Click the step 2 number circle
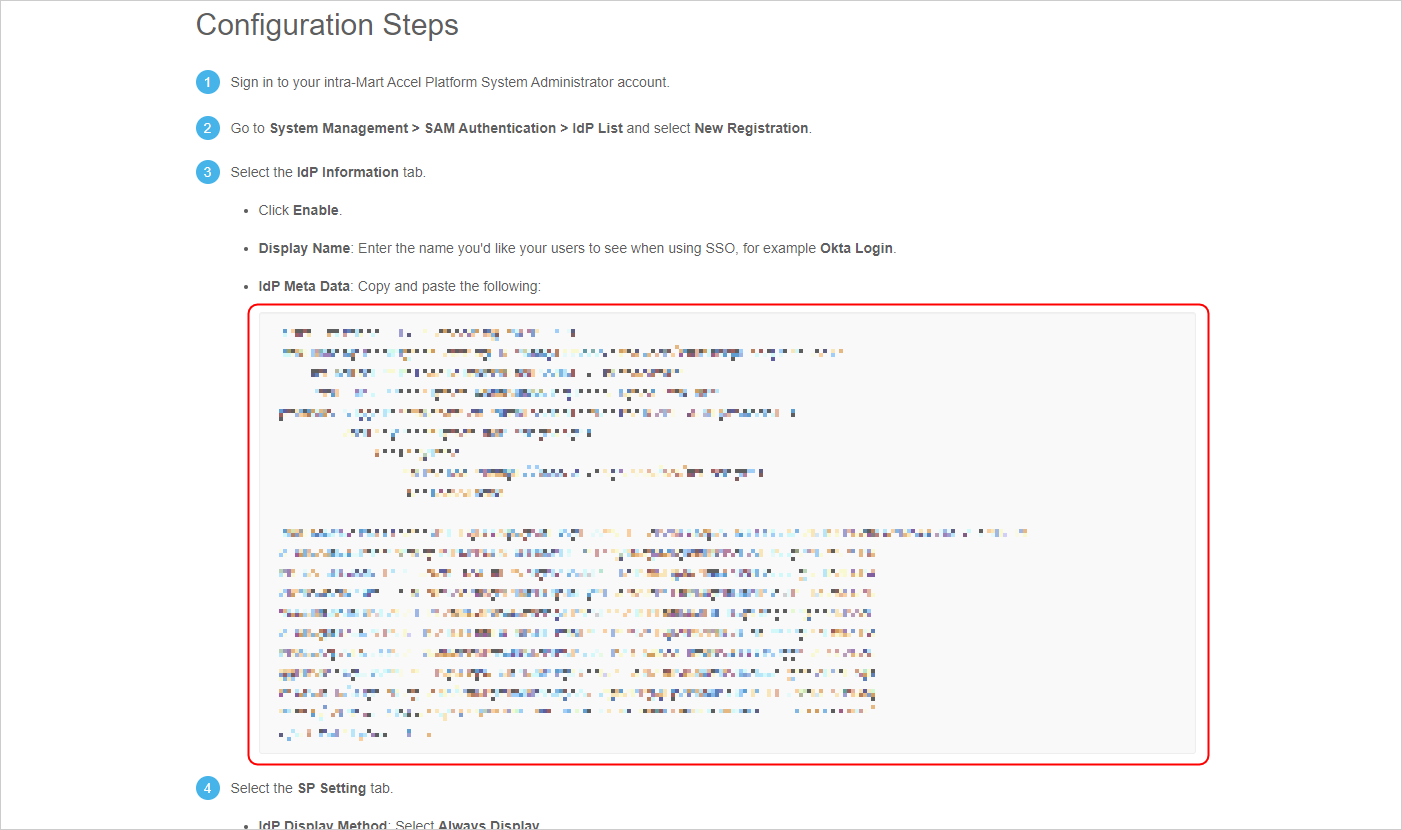The height and width of the screenshot is (830, 1402). pyautogui.click(x=207, y=128)
